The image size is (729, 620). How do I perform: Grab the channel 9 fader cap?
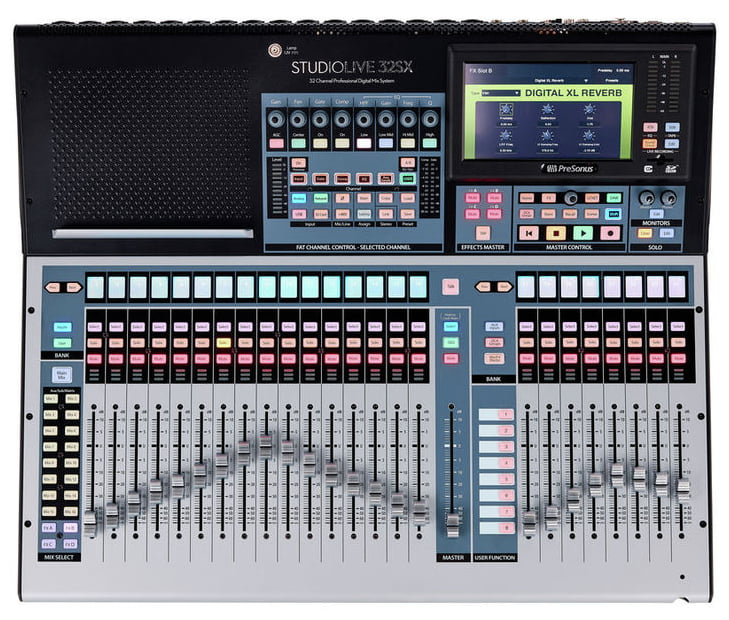tap(265, 446)
